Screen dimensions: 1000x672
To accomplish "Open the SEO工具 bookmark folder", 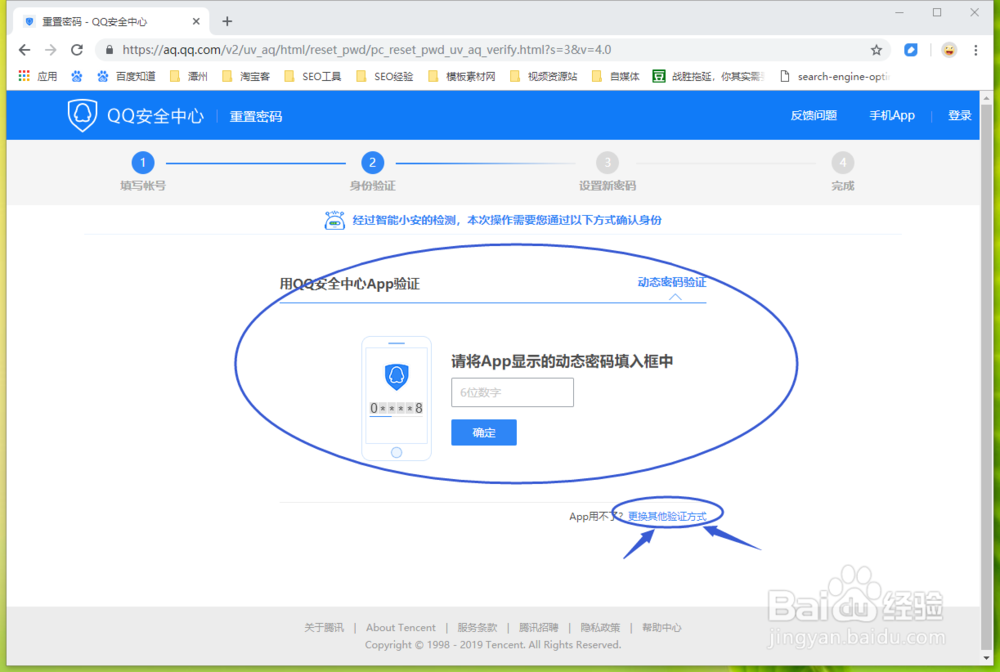I will tap(312, 77).
